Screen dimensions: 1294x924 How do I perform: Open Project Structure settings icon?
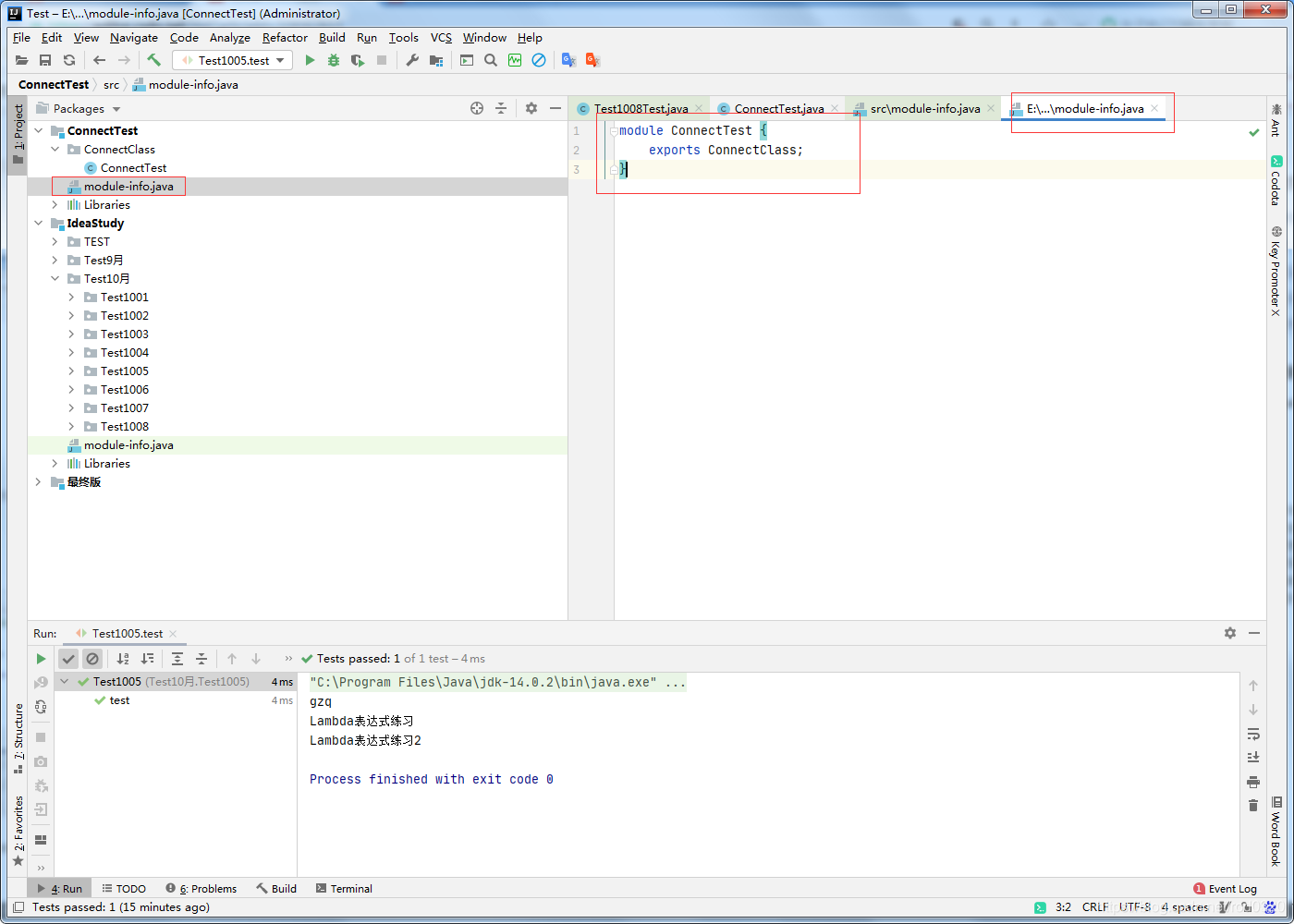pyautogui.click(x=435, y=60)
